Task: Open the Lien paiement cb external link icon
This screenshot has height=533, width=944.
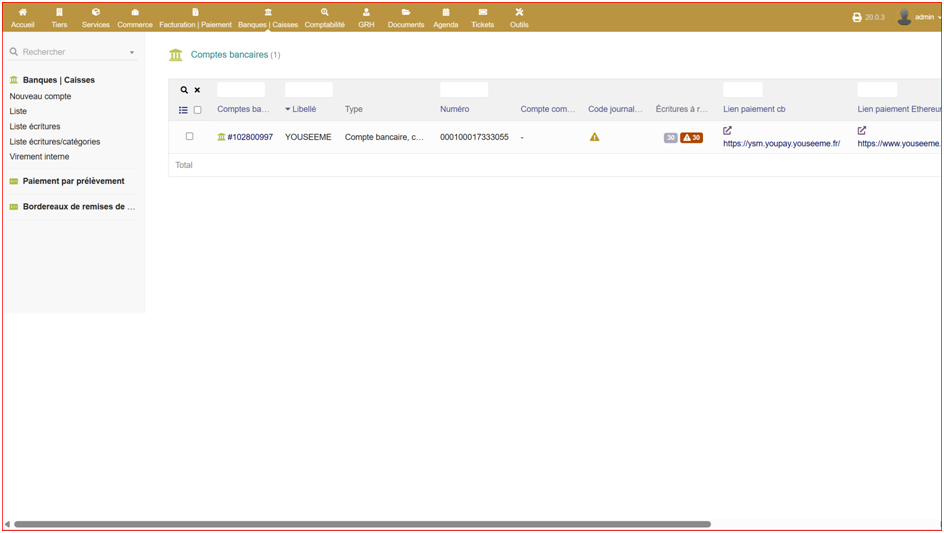Action: click(727, 131)
